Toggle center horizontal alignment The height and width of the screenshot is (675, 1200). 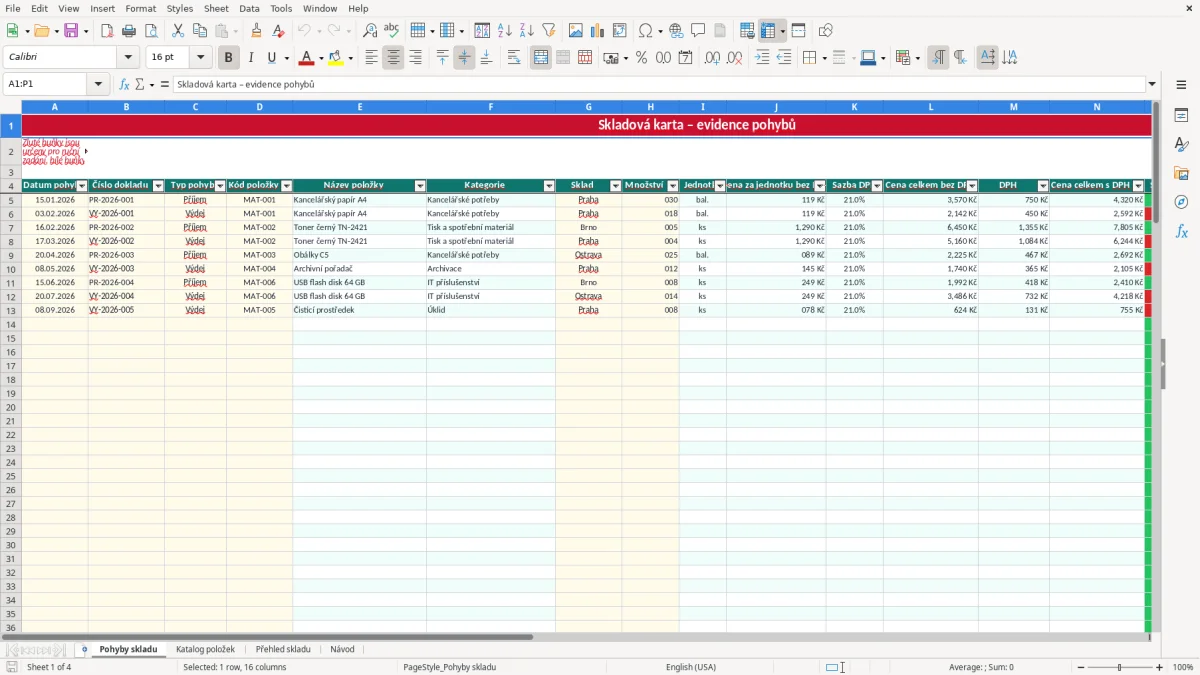coord(393,58)
